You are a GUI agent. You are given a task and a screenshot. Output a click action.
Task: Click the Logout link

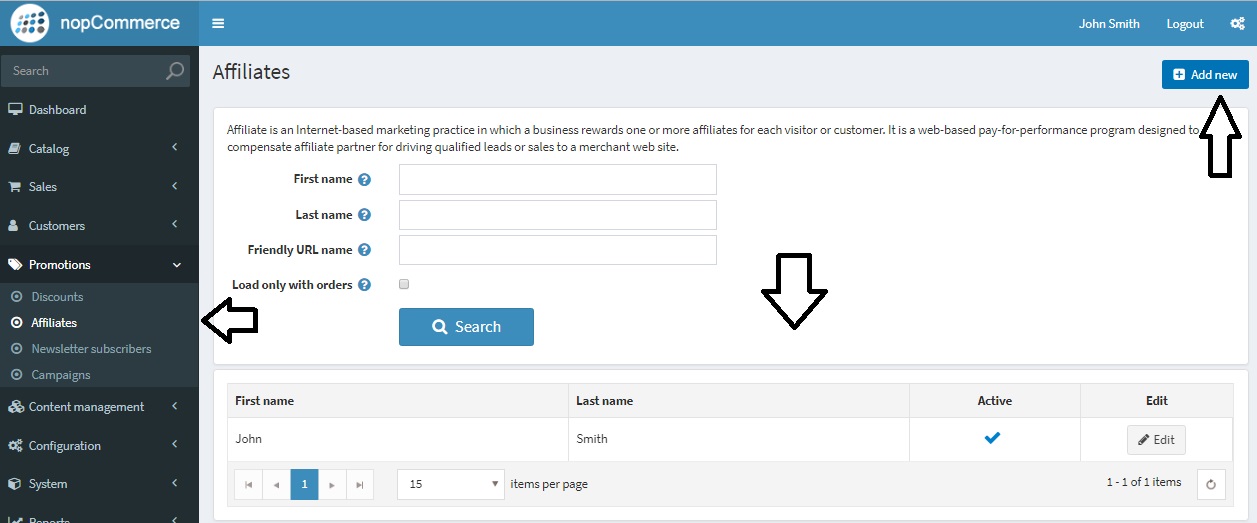click(1185, 24)
